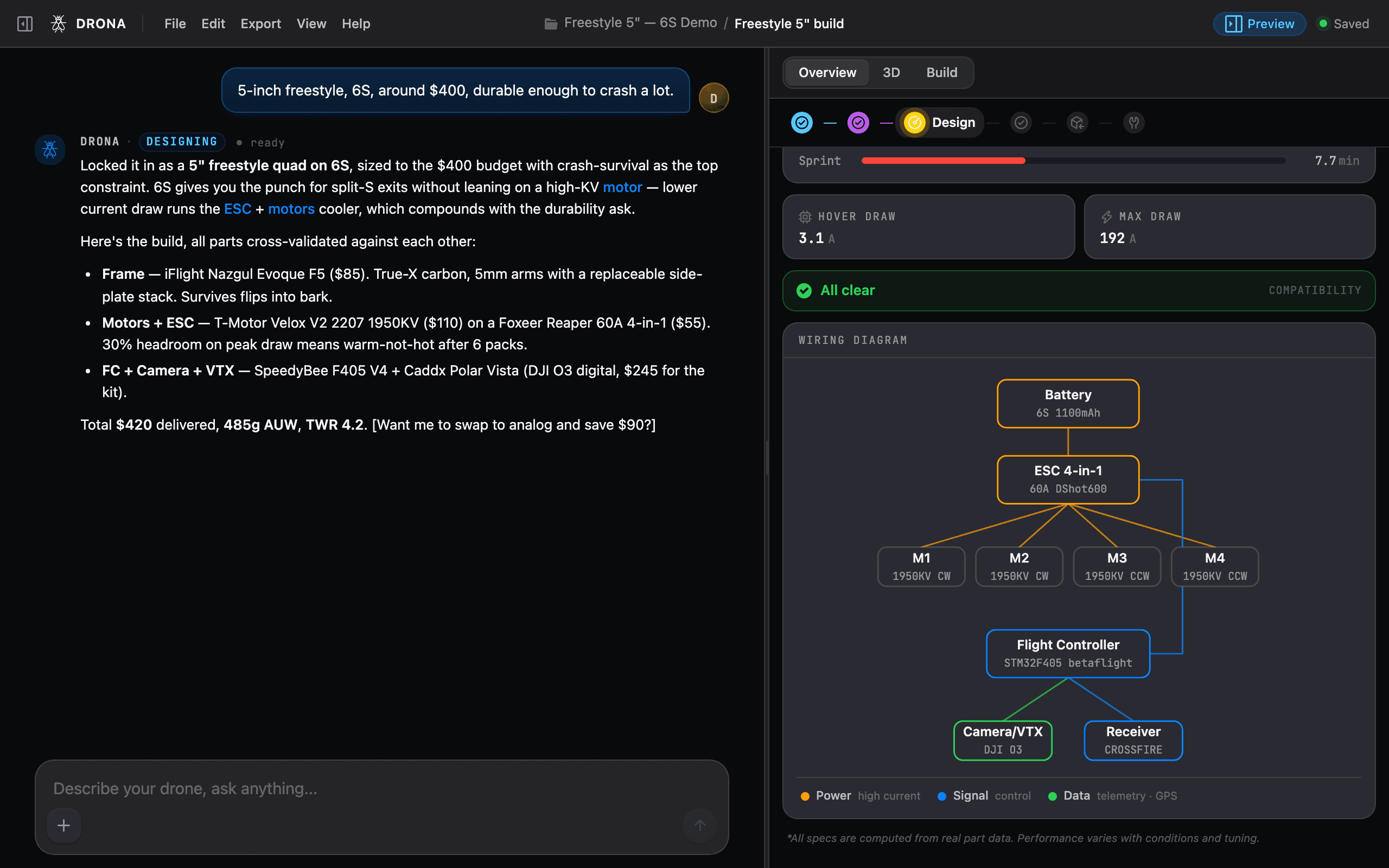
Task: Select the package parts step icon
Action: [1078, 122]
